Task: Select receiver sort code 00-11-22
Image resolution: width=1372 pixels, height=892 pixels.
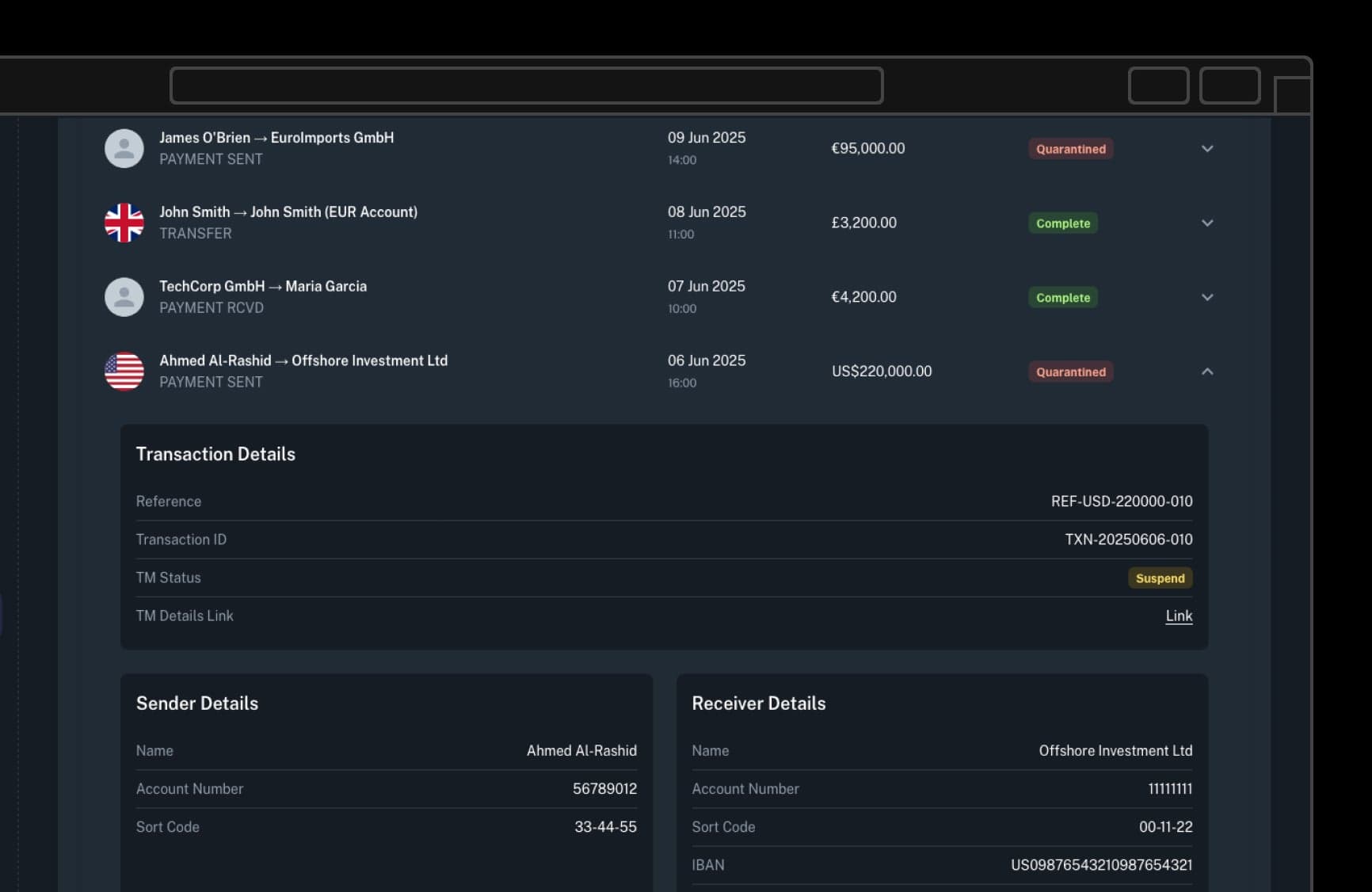Action: (x=1166, y=827)
